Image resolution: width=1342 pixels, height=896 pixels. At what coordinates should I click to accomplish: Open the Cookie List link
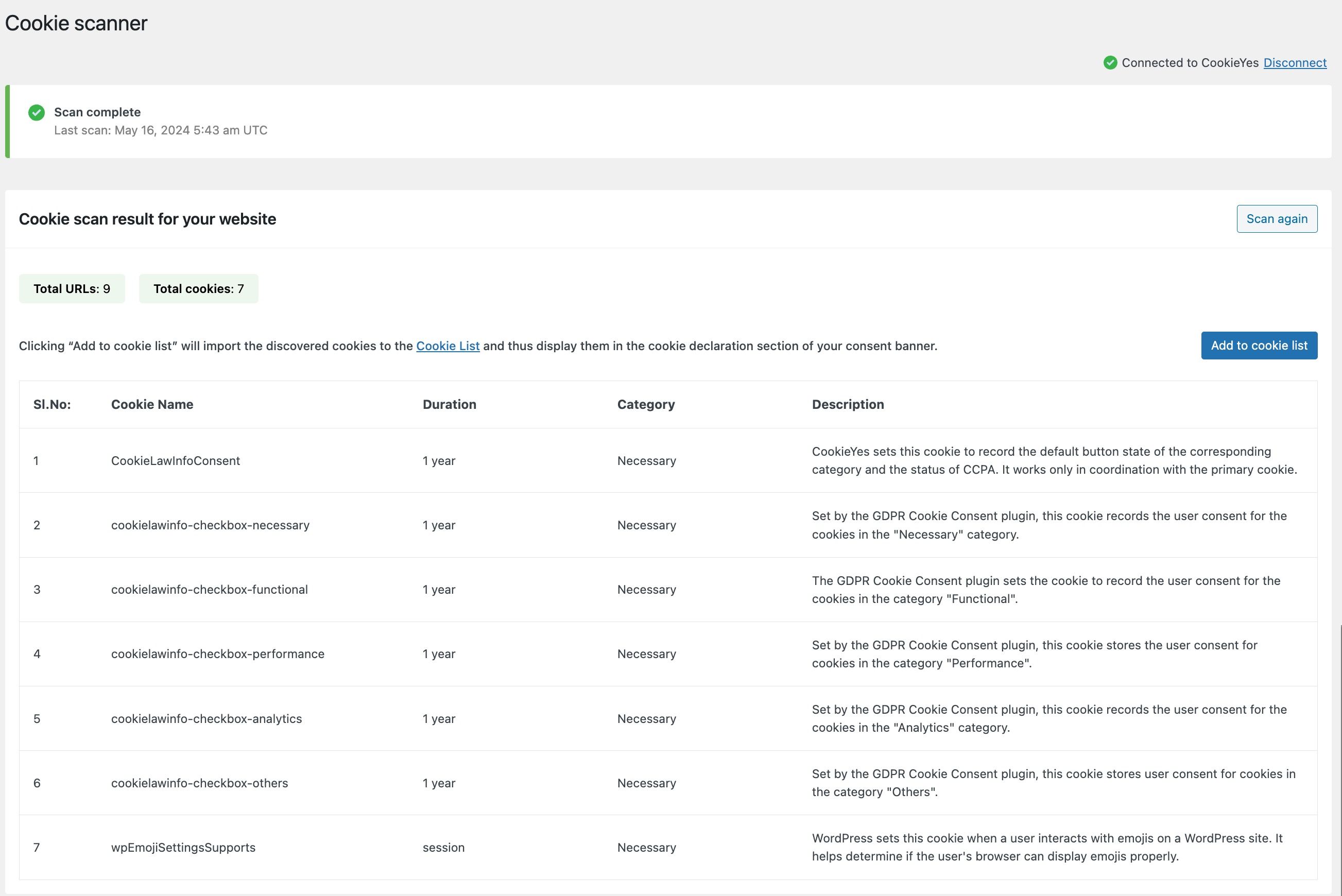[x=448, y=346]
